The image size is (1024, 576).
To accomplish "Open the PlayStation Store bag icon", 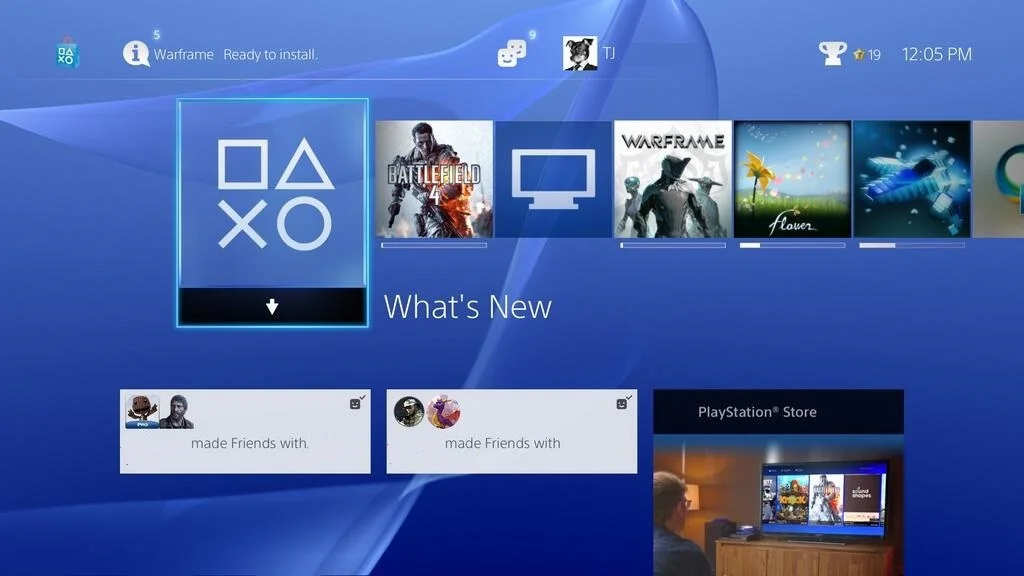I will [x=67, y=53].
